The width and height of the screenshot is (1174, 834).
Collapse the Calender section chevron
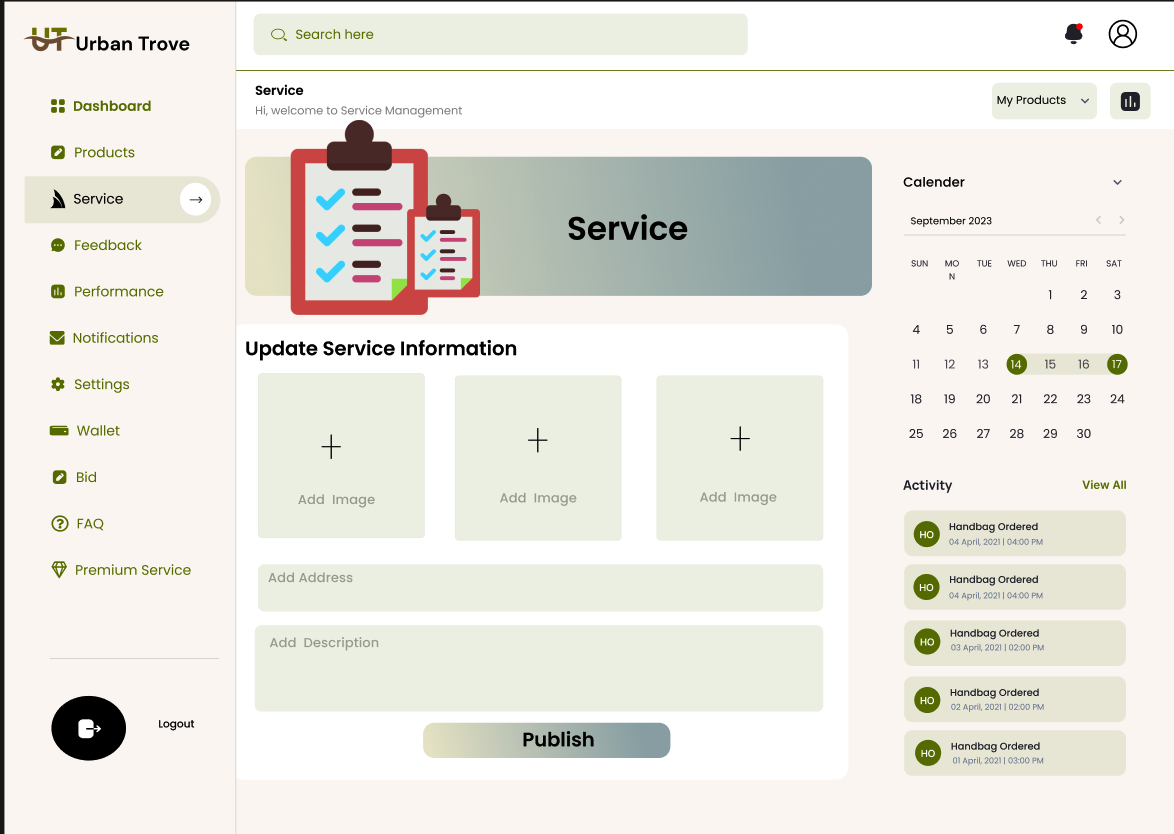coord(1117,183)
